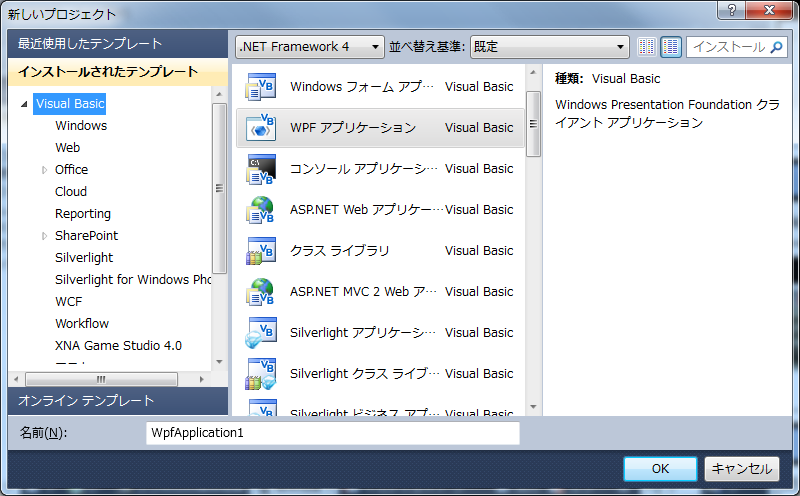Select the 'Windows フォーム アプ…' template name
Screen dimensions: 800x496
(362, 87)
